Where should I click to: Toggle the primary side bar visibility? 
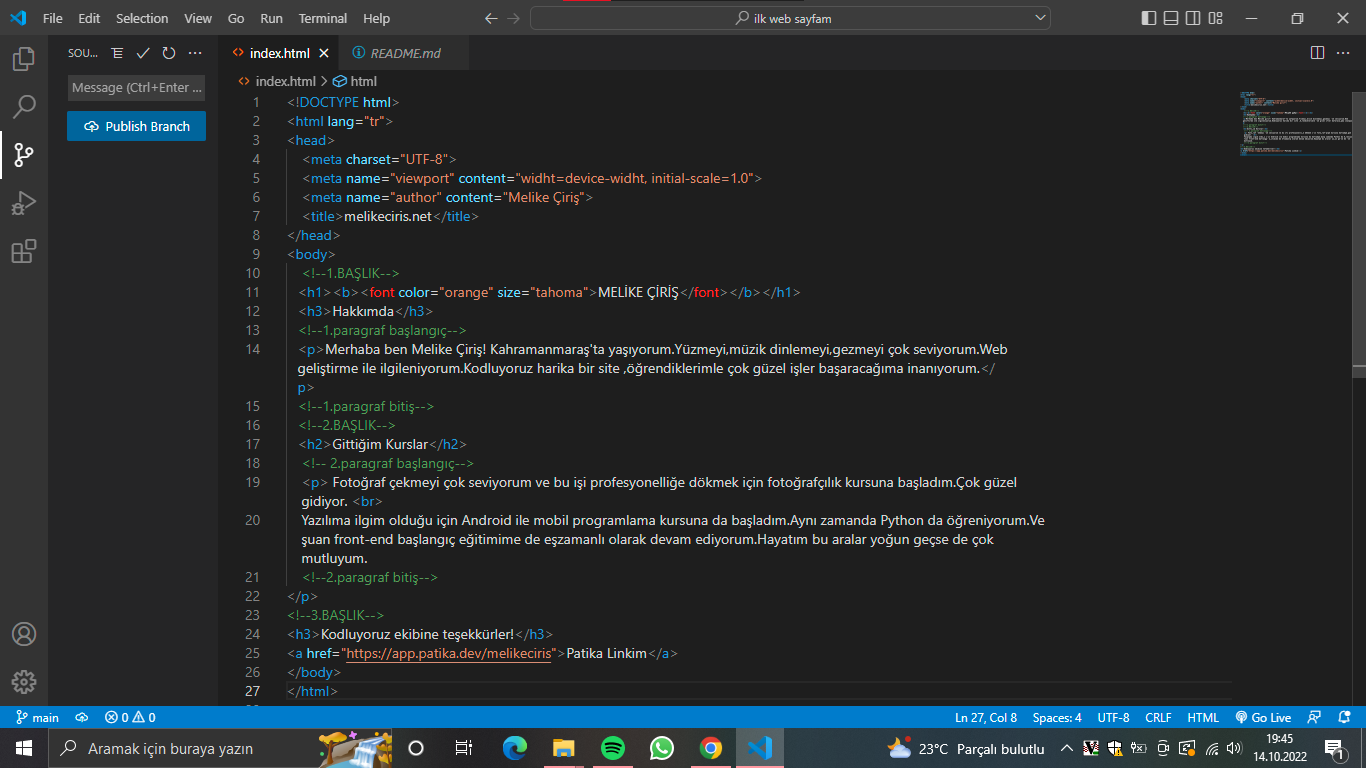tap(1147, 17)
